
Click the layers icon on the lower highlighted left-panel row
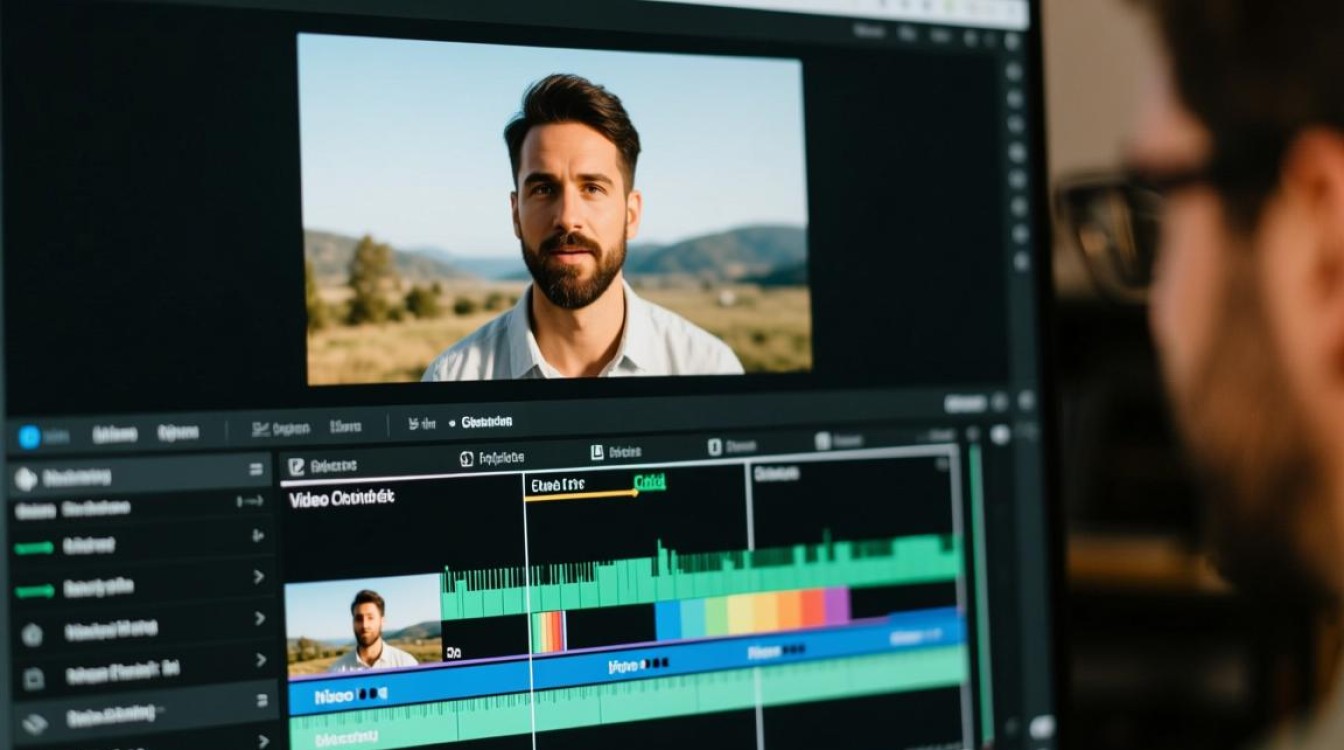(33, 722)
